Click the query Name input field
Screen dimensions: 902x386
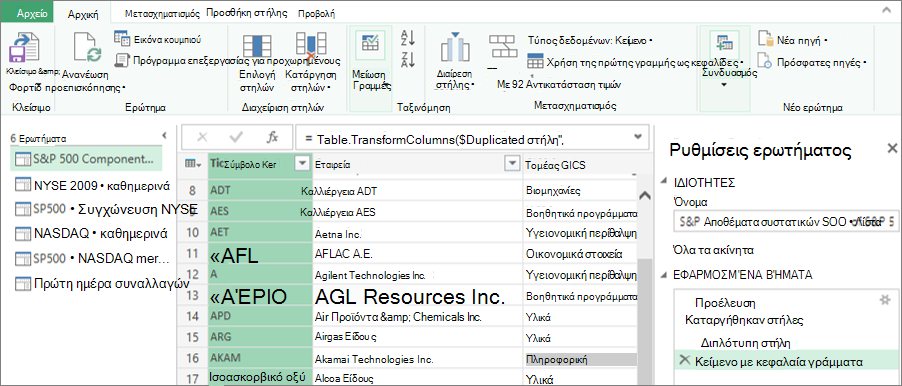[785, 220]
